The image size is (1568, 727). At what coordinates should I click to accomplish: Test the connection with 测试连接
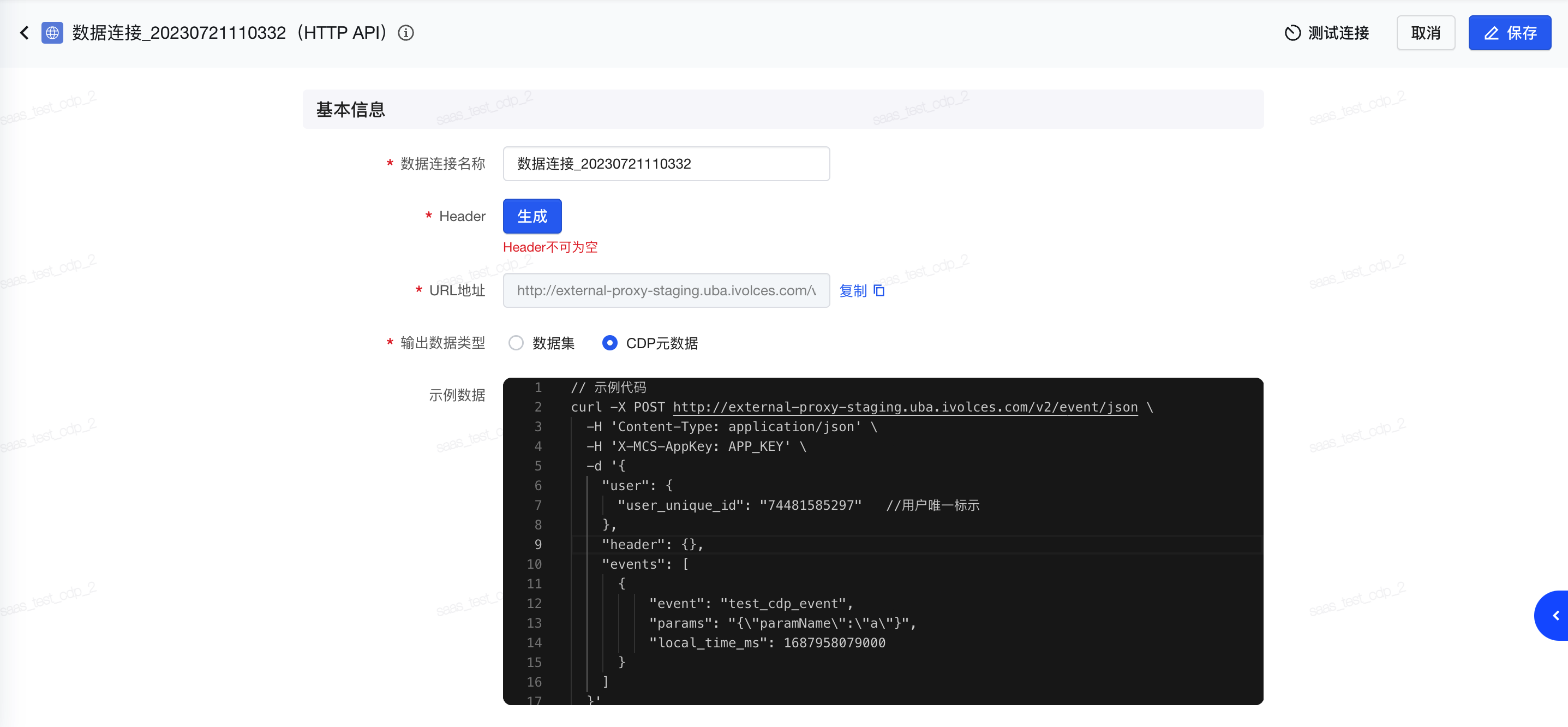[1327, 33]
